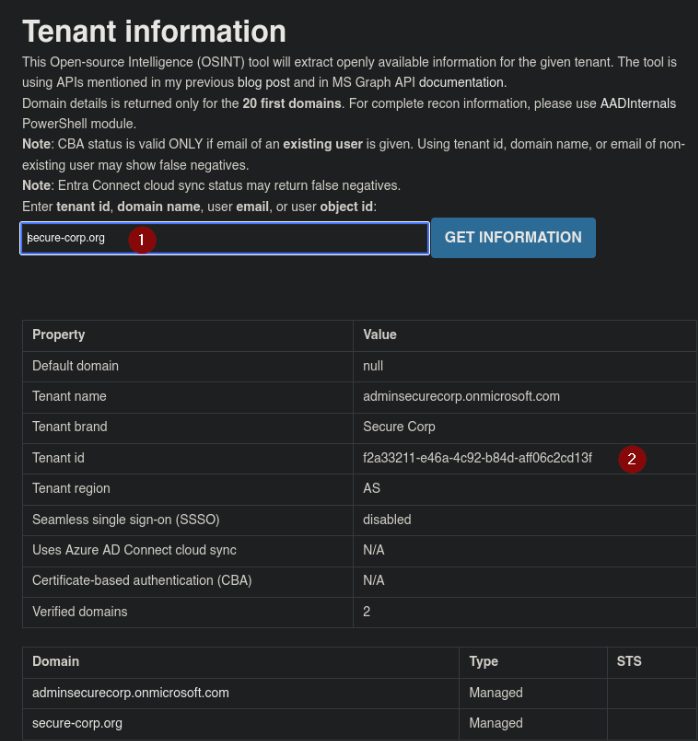Click the Property column header
The height and width of the screenshot is (741, 698).
59,334
